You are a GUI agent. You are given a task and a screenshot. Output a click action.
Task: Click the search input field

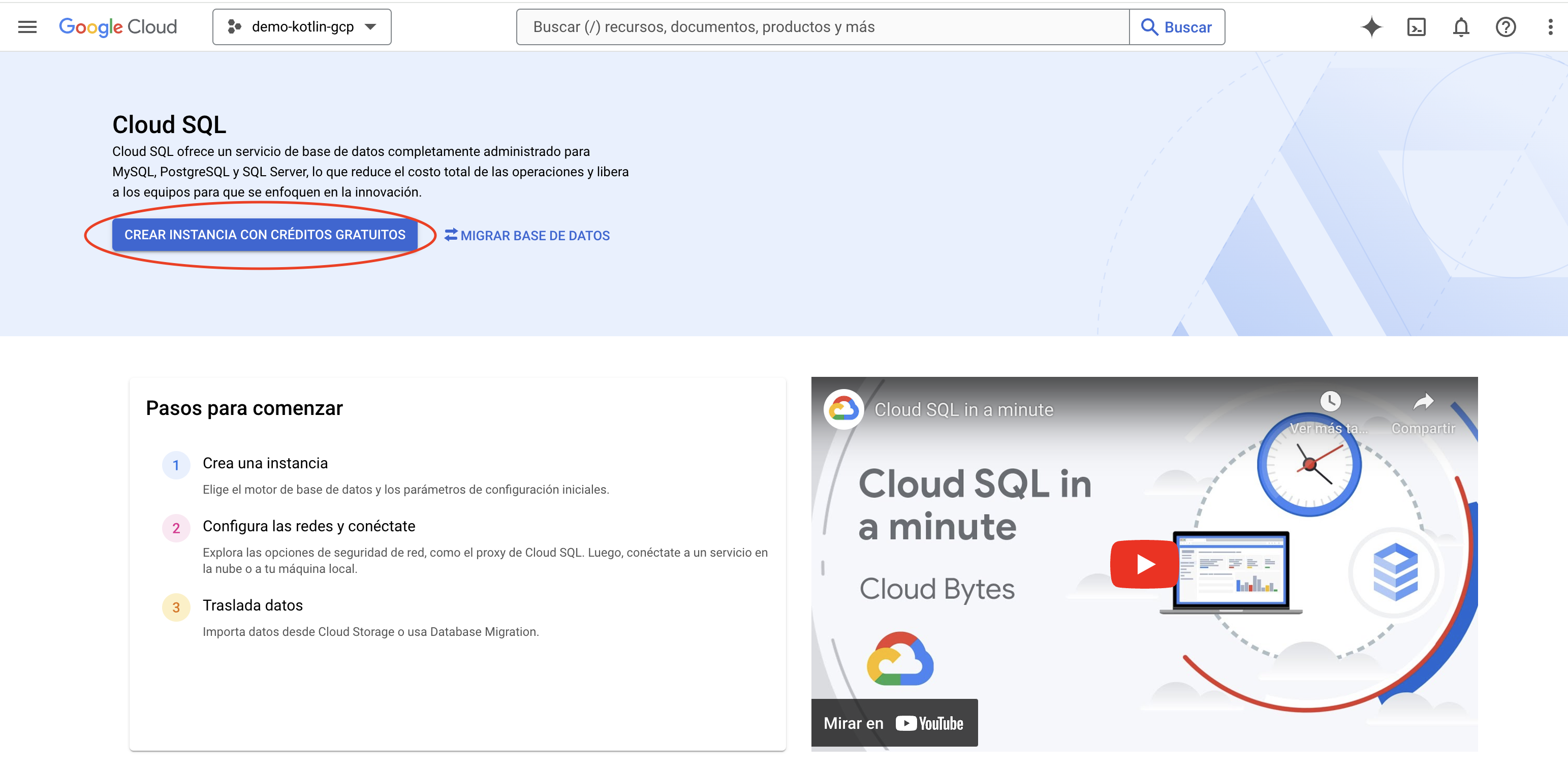tap(822, 26)
